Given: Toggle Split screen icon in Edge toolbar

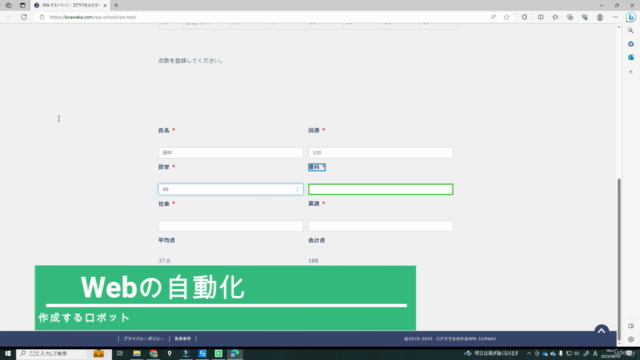Looking at the screenshot, I should [x=540, y=17].
